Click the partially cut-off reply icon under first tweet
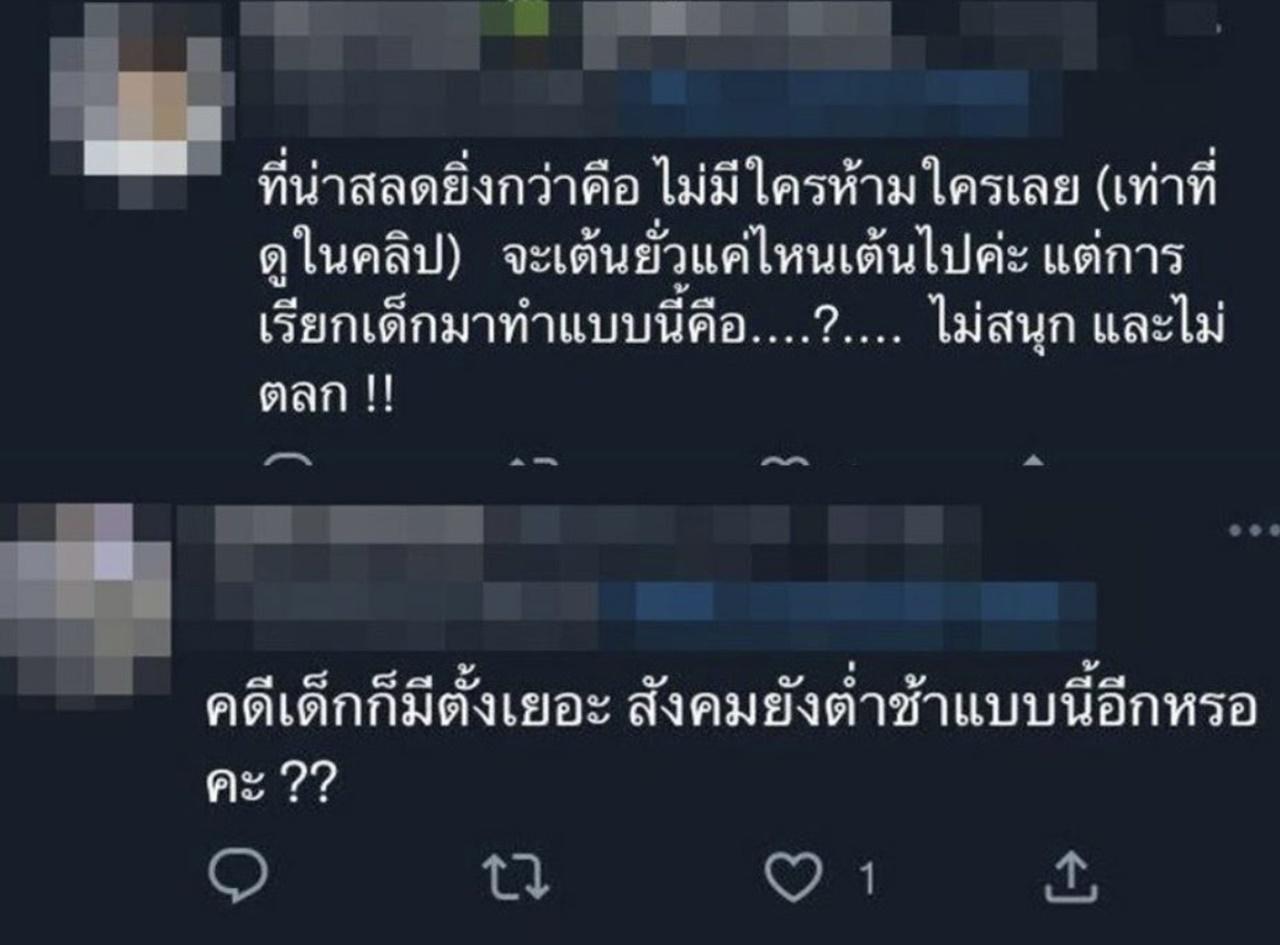 coord(290,460)
